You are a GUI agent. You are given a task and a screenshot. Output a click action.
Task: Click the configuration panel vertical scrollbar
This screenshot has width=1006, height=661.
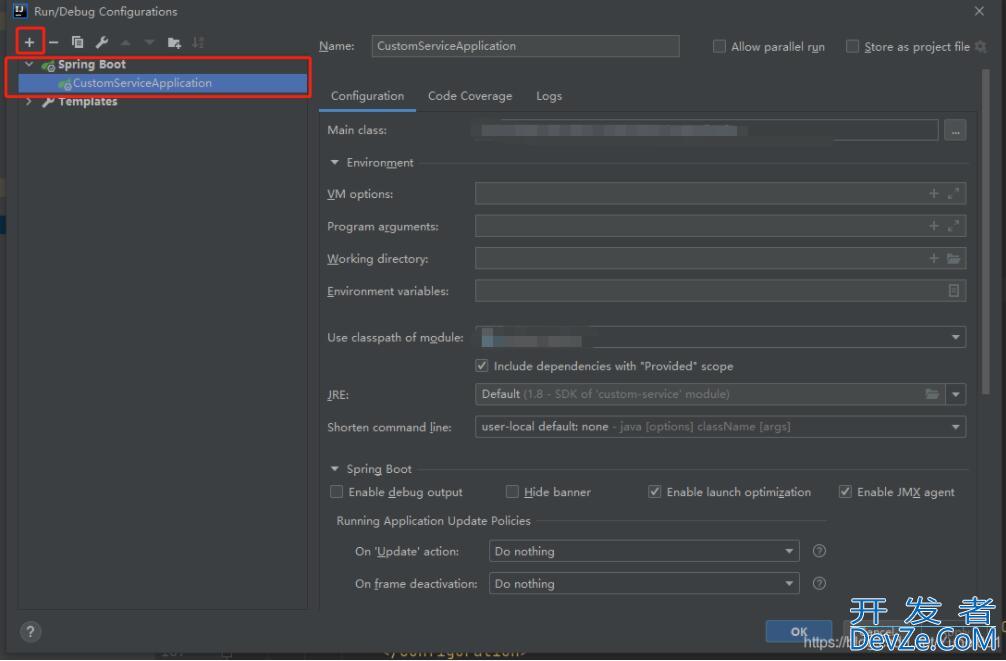tap(986, 231)
